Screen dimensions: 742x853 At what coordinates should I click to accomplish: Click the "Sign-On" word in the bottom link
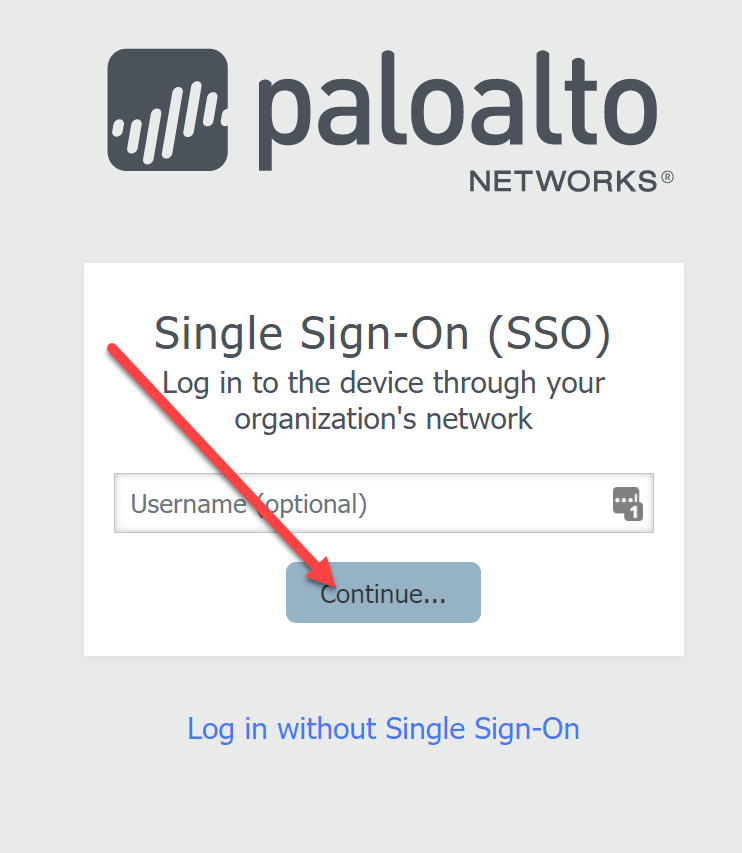[527, 729]
